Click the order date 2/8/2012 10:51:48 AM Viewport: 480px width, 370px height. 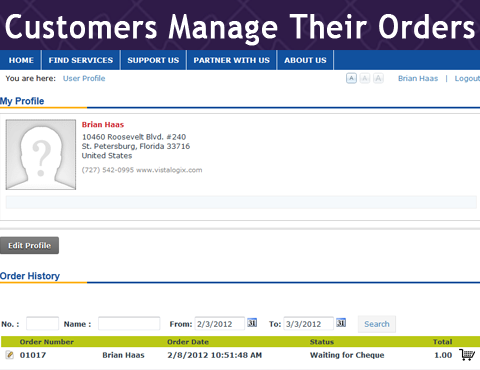[x=215, y=355]
